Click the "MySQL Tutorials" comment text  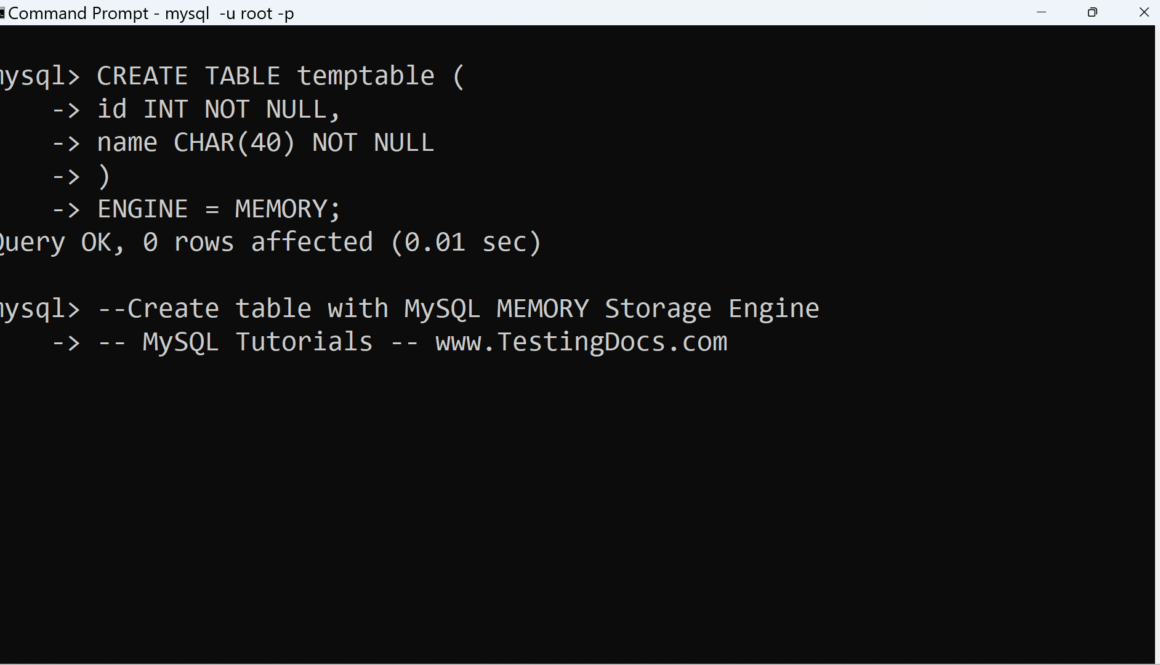257,342
